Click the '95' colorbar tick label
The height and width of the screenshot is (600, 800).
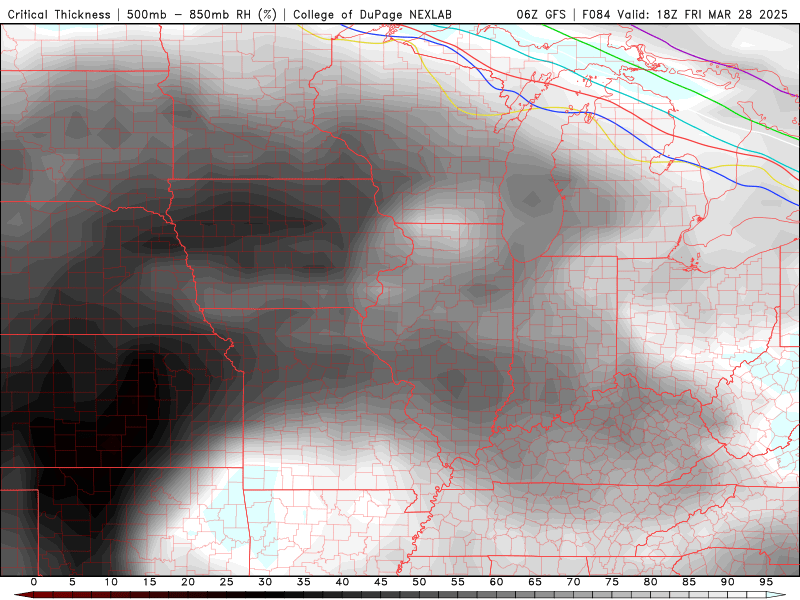(x=766, y=582)
